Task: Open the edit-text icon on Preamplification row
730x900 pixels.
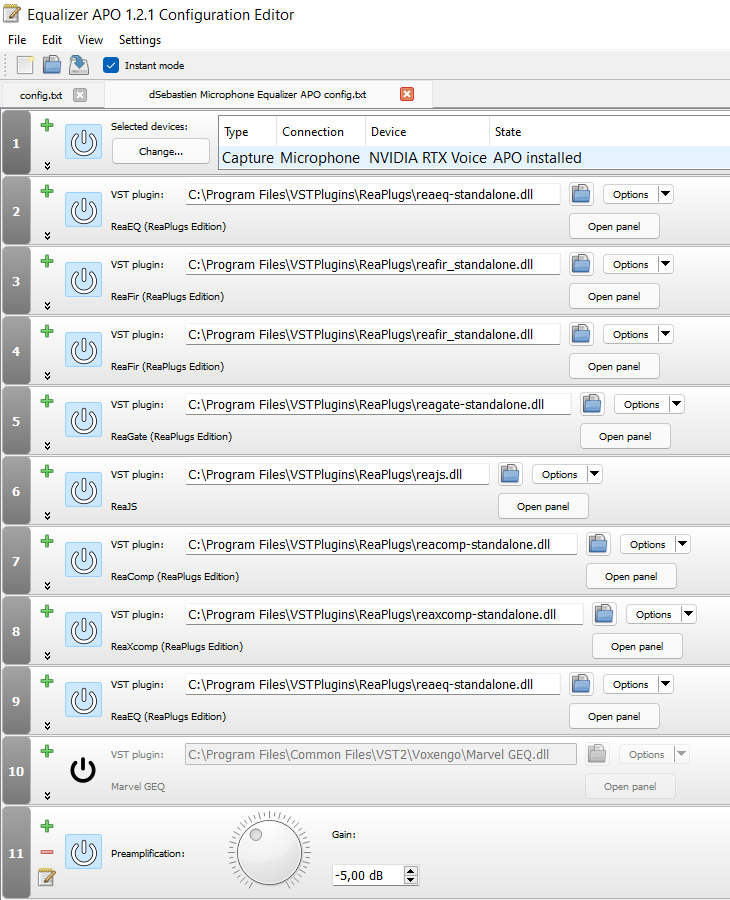Action: [x=46, y=877]
